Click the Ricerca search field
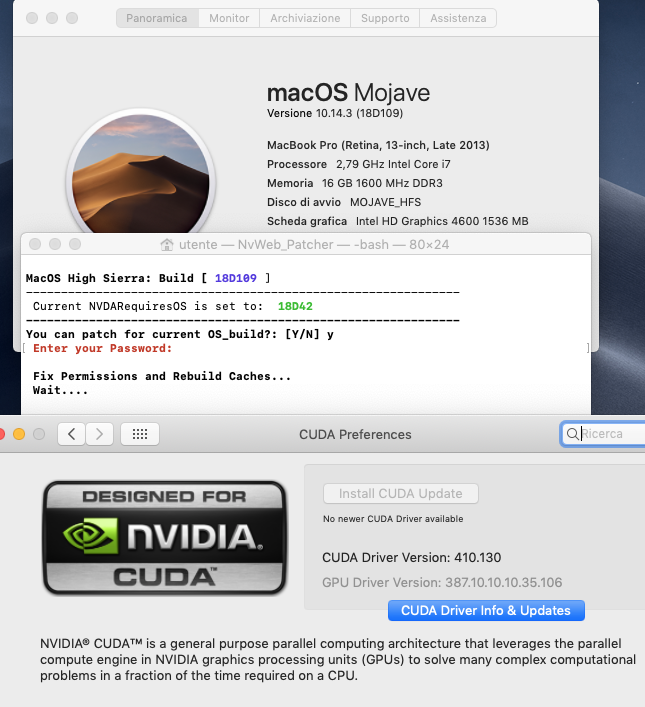Screen dimensions: 645x707 tap(604, 434)
